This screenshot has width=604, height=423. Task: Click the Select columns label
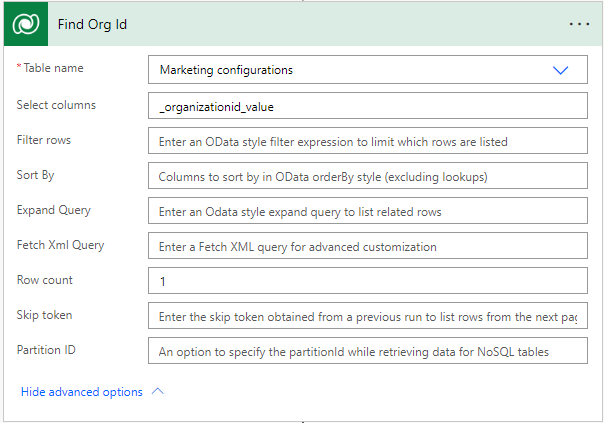[56, 105]
